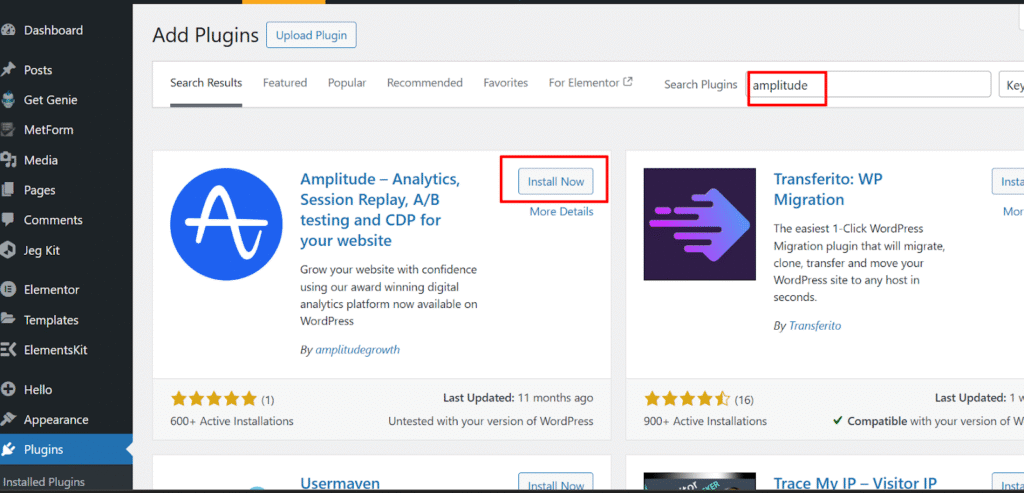Click the Upload Plugin button
The image size is (1024, 493).
[310, 36]
